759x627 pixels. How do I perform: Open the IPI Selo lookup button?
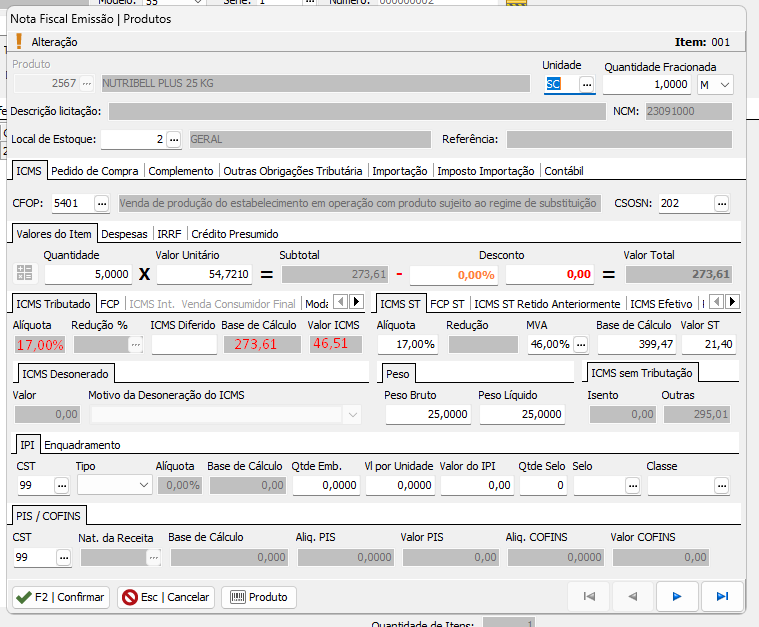pyautogui.click(x=632, y=485)
